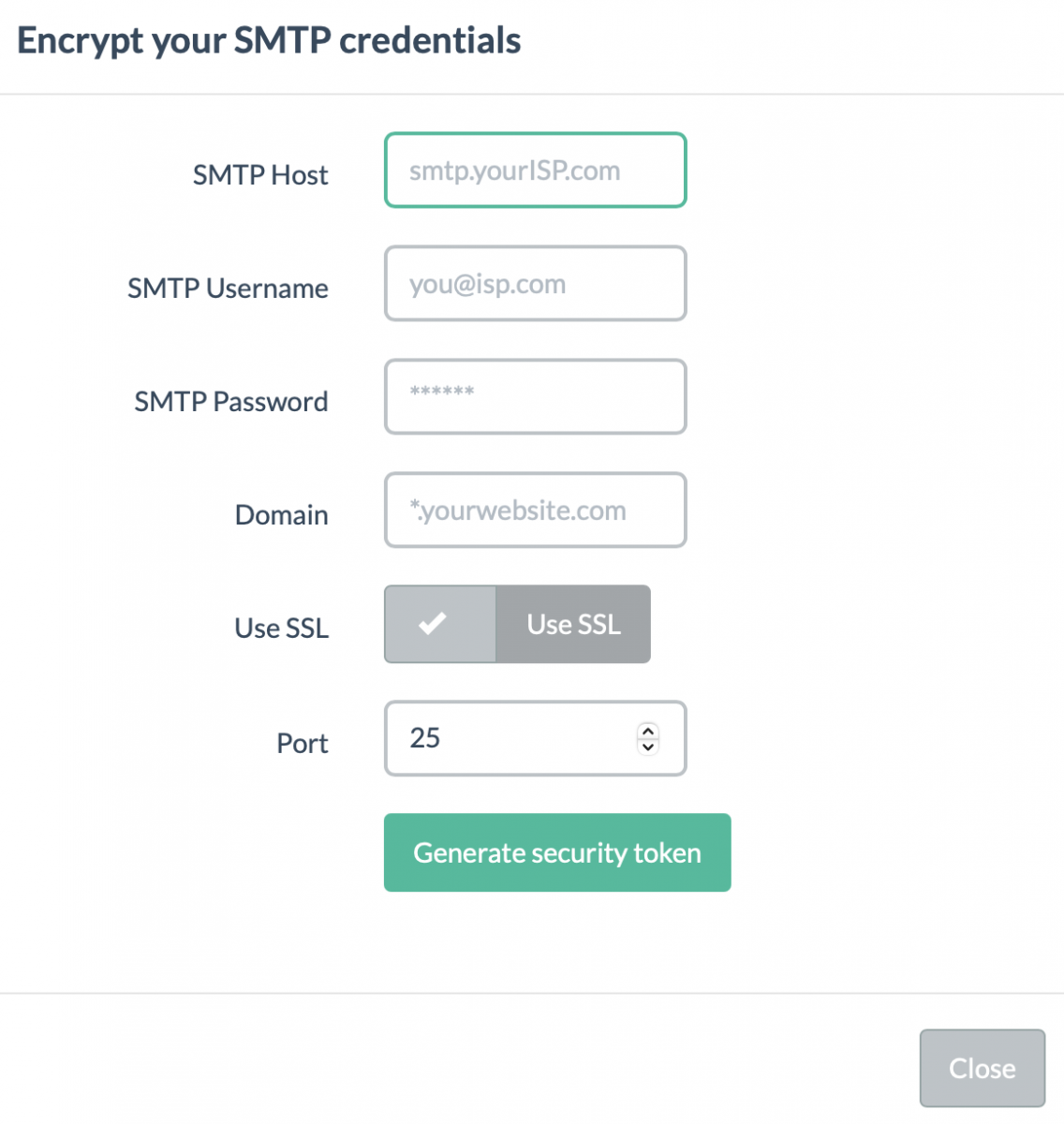Click the Port increment up arrow
Image resolution: width=1064 pixels, height=1124 pixels.
(x=648, y=732)
